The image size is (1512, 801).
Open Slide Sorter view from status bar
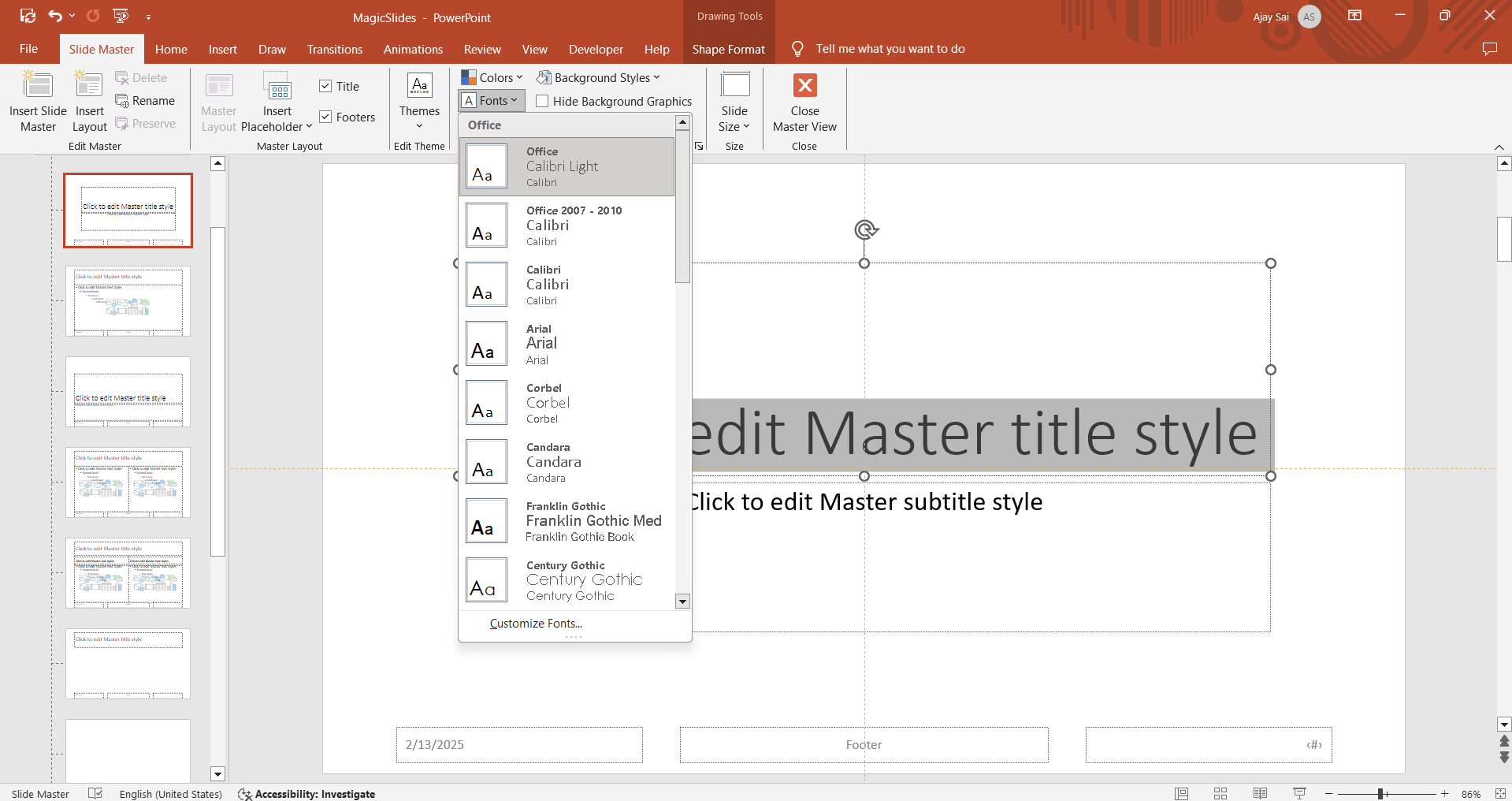[x=1220, y=794]
